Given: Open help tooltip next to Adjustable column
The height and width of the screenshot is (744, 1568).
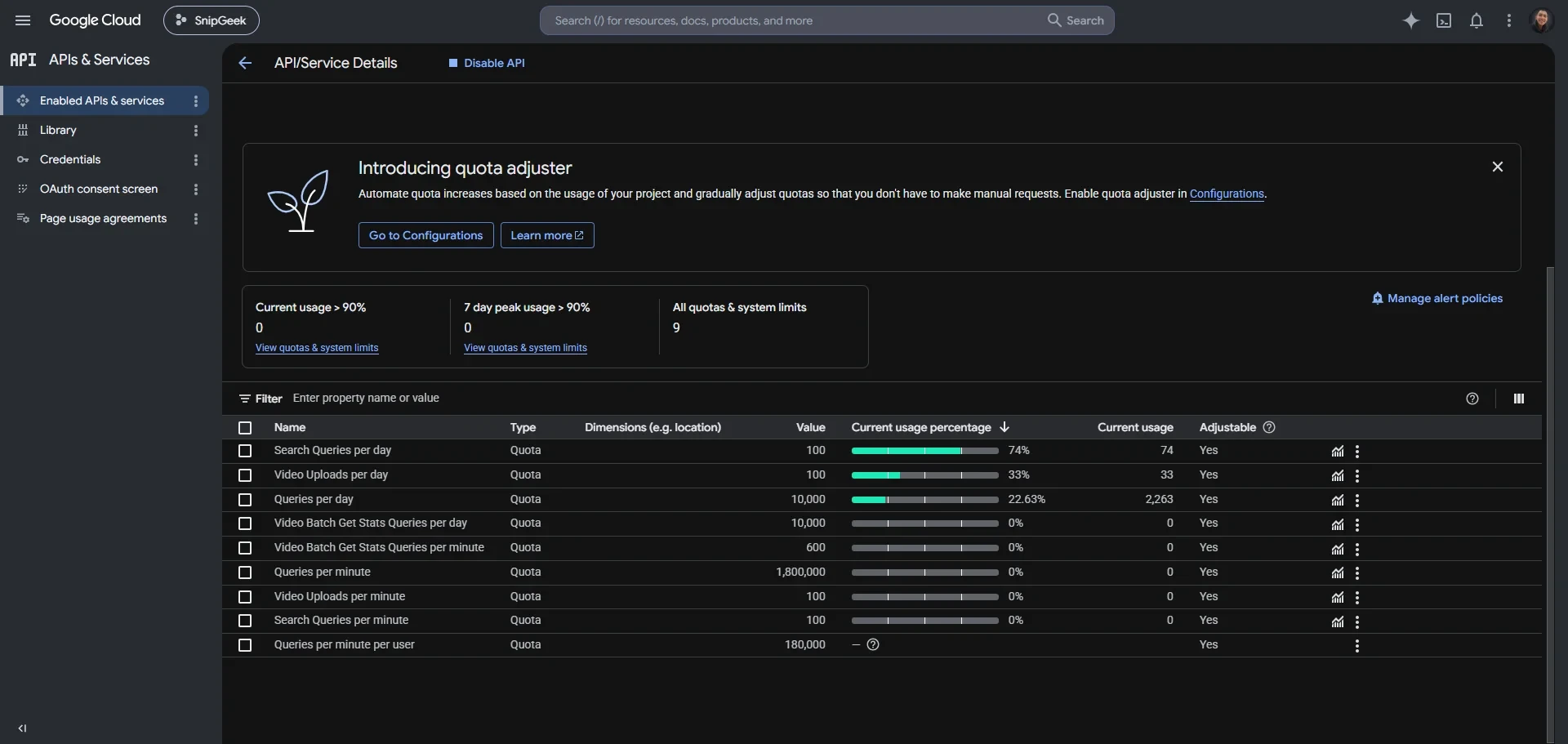Looking at the screenshot, I should click(1269, 427).
